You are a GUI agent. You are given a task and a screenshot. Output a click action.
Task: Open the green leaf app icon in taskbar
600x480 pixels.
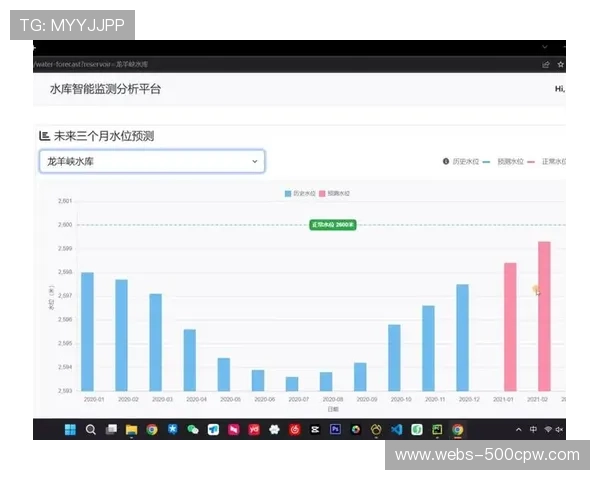(x=417, y=429)
